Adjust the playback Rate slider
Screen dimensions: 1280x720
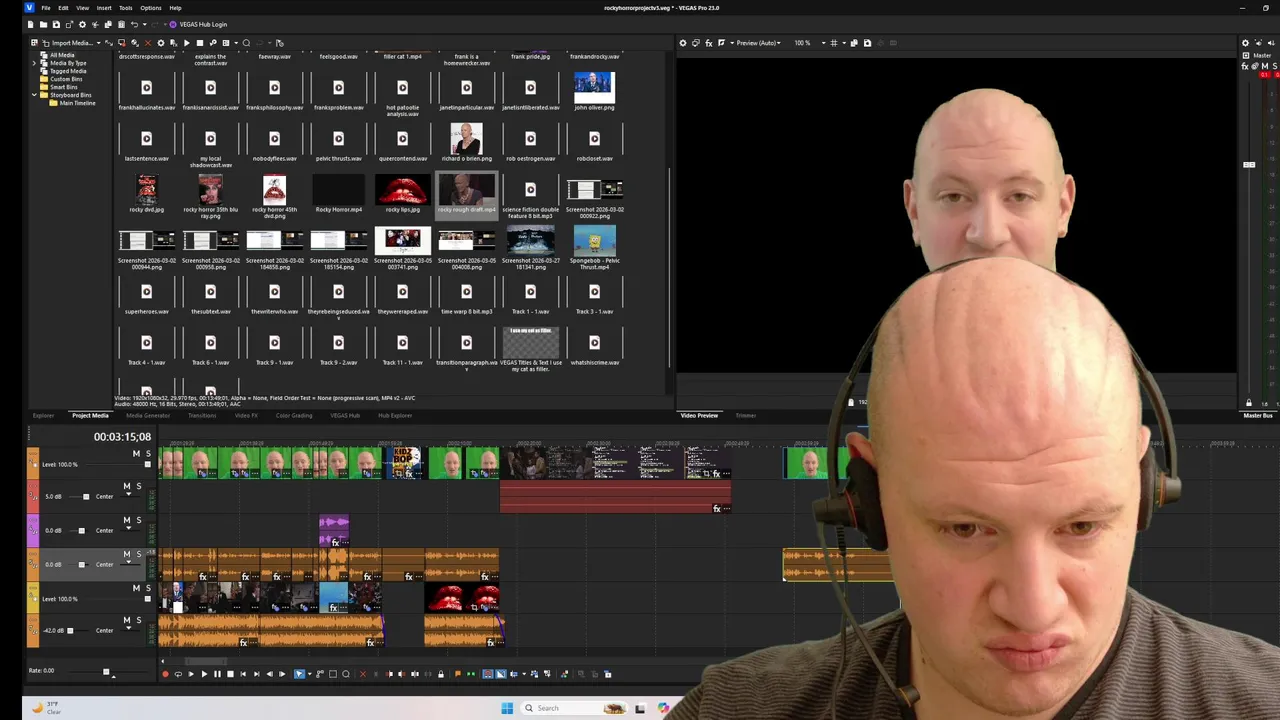coord(106,671)
